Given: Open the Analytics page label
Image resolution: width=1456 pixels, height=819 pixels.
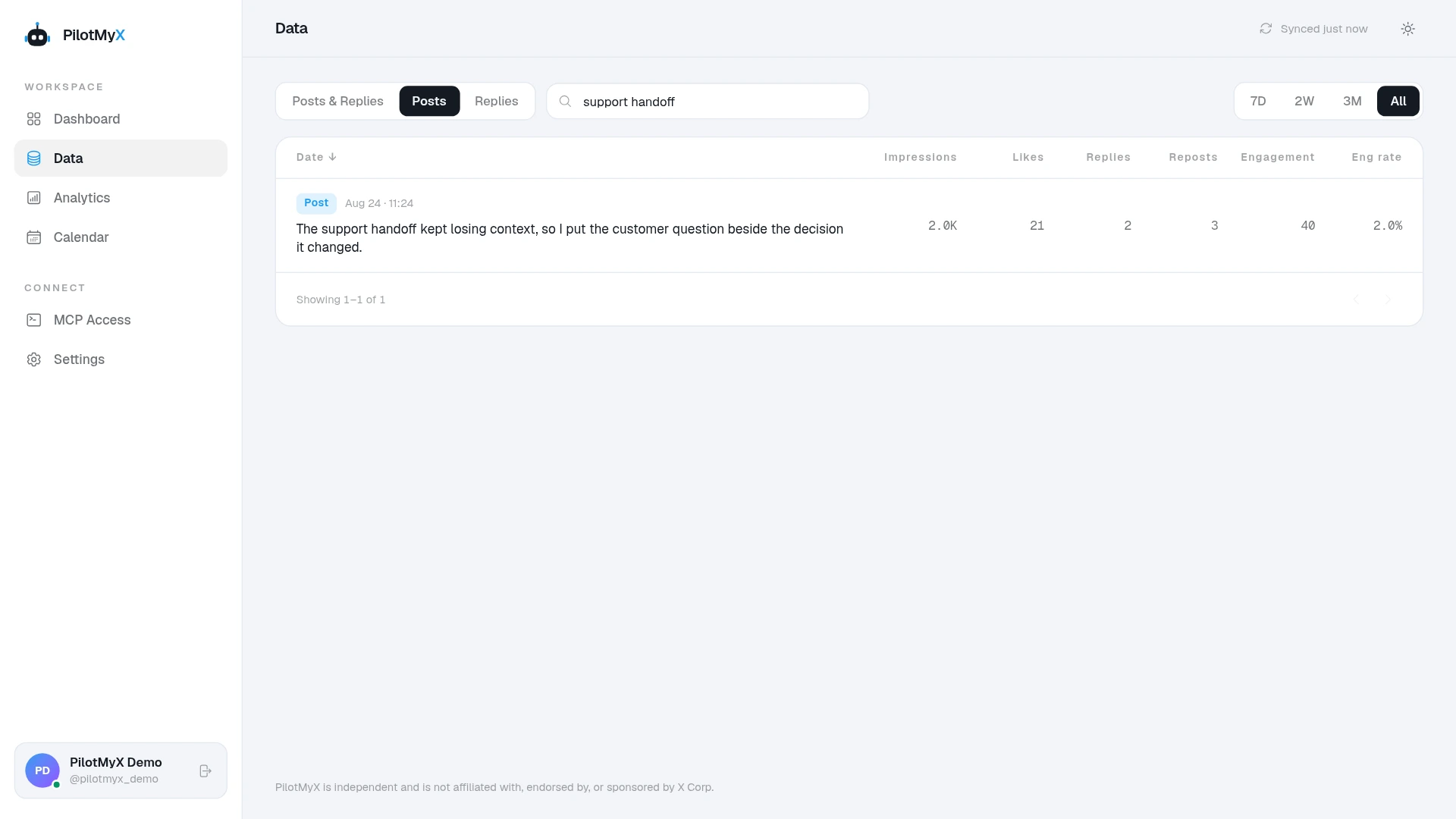Looking at the screenshot, I should (82, 198).
